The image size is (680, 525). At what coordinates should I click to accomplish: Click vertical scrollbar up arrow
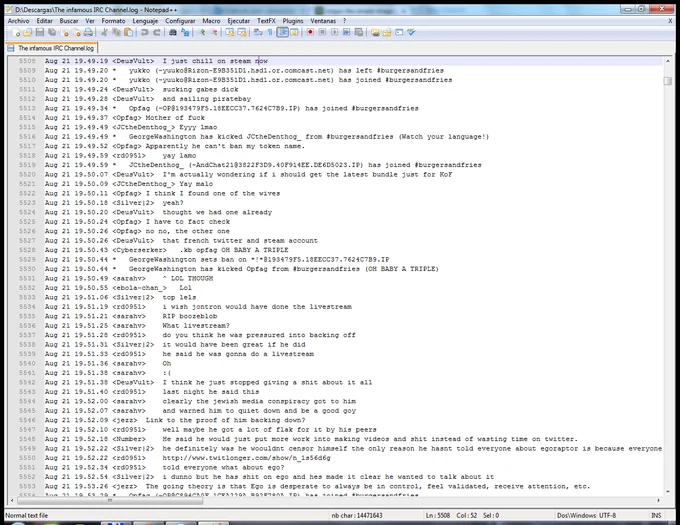(x=668, y=61)
